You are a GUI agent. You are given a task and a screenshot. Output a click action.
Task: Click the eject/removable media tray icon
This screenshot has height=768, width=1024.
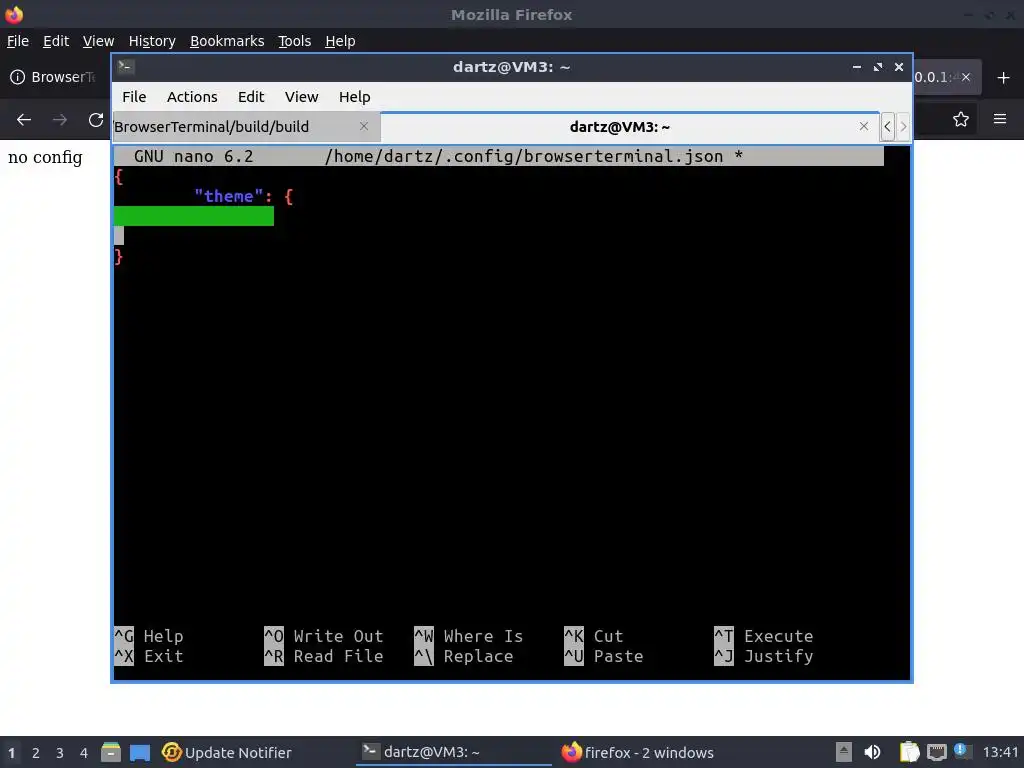[x=844, y=752]
